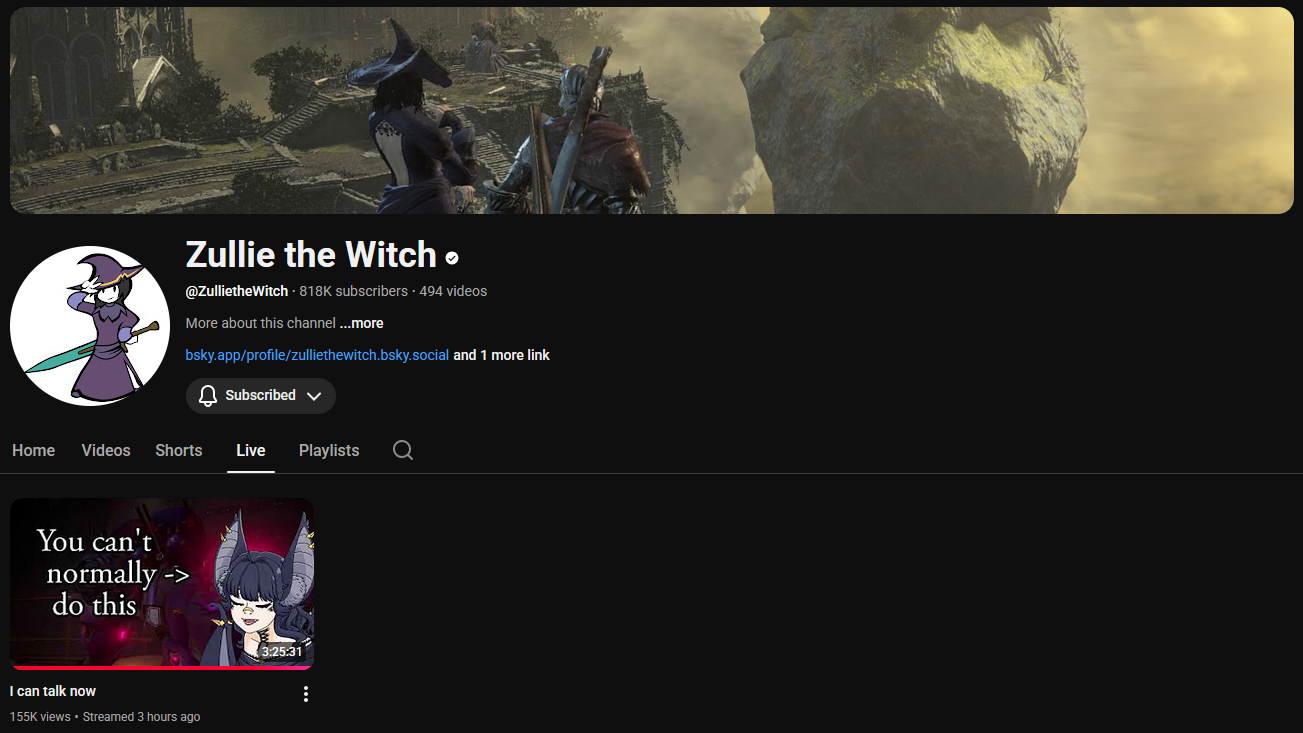Switch to the Videos tab
The width and height of the screenshot is (1303, 733).
(106, 450)
